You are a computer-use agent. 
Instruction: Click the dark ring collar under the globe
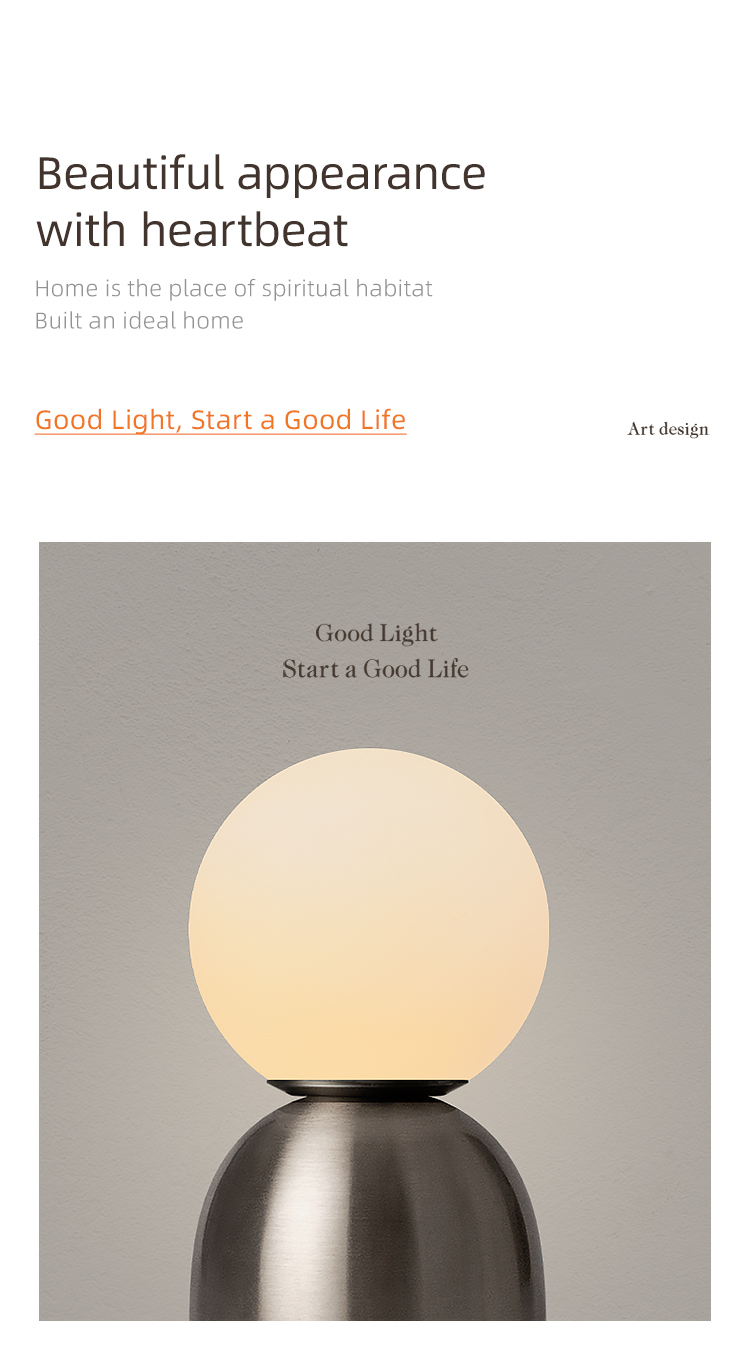[368, 1088]
